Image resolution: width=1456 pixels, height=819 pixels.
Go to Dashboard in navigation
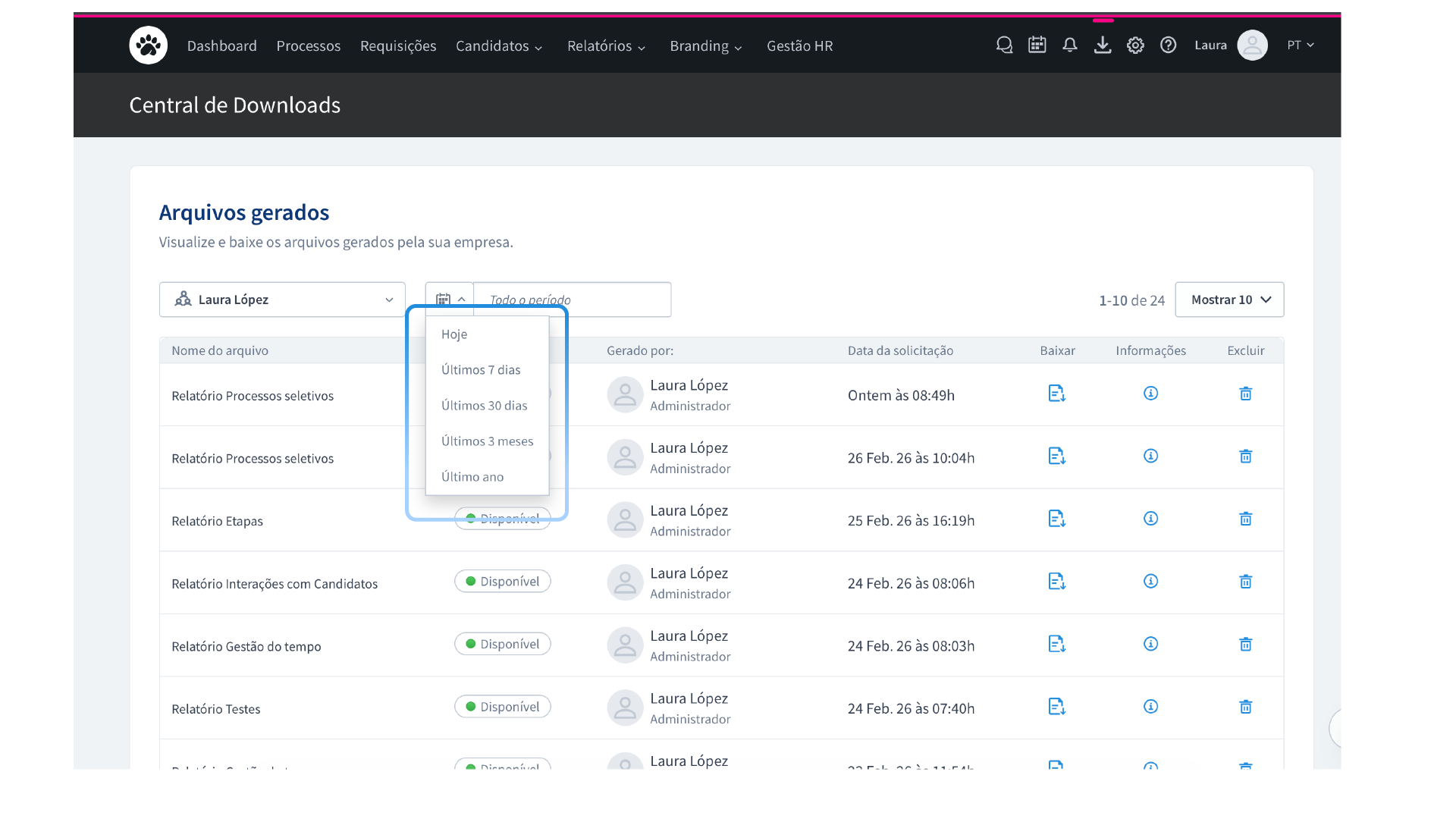[221, 46]
